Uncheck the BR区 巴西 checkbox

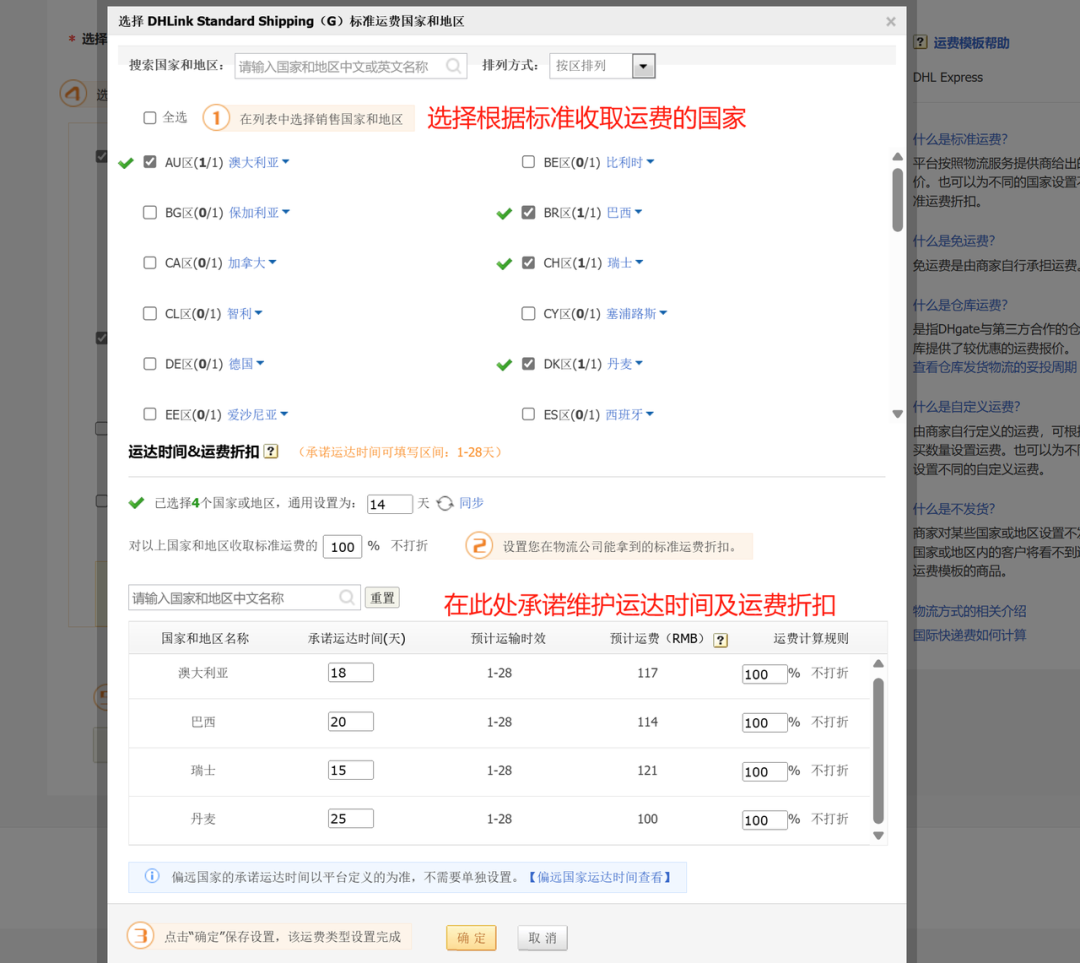pos(528,212)
